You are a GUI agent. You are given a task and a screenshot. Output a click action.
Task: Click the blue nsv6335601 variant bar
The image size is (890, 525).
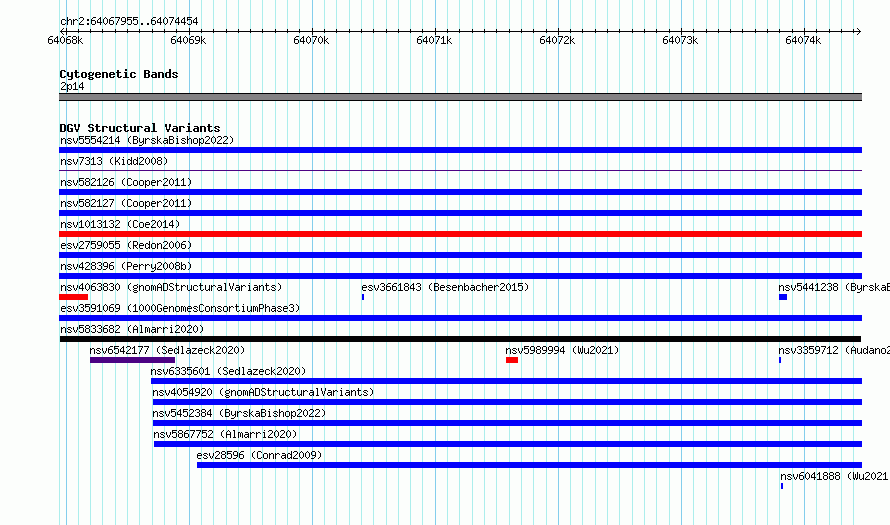506,381
